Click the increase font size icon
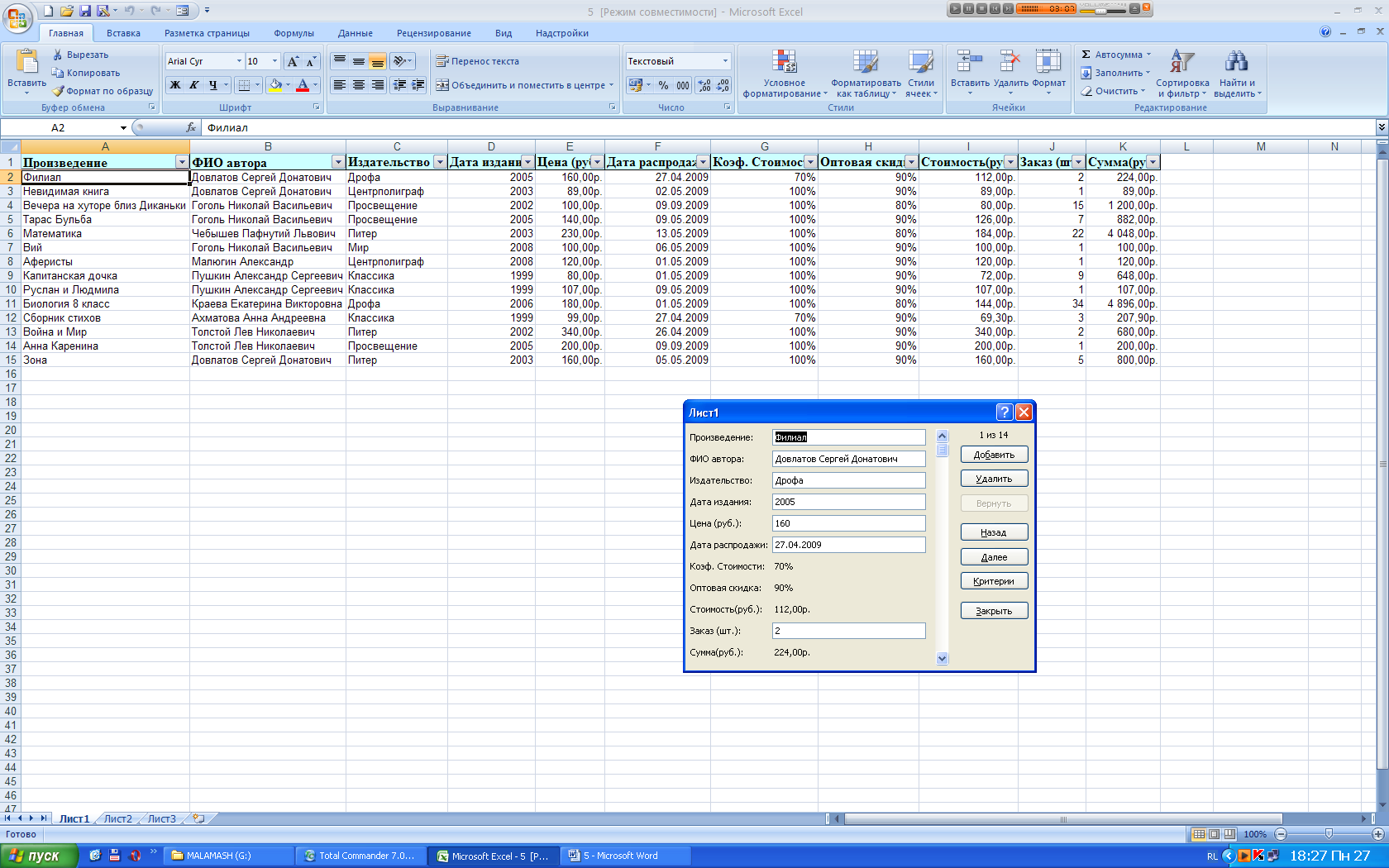Image resolution: width=1389 pixels, height=868 pixels. pos(293,62)
